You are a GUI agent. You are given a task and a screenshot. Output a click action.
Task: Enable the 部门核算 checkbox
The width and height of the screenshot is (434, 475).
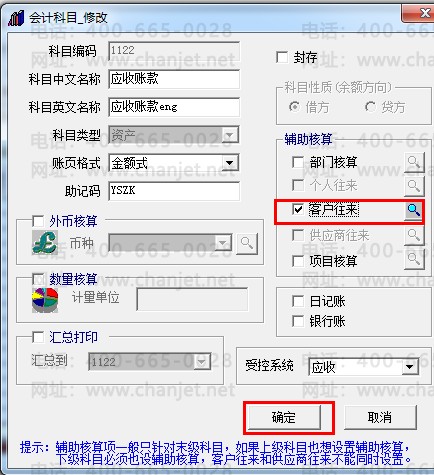297,163
